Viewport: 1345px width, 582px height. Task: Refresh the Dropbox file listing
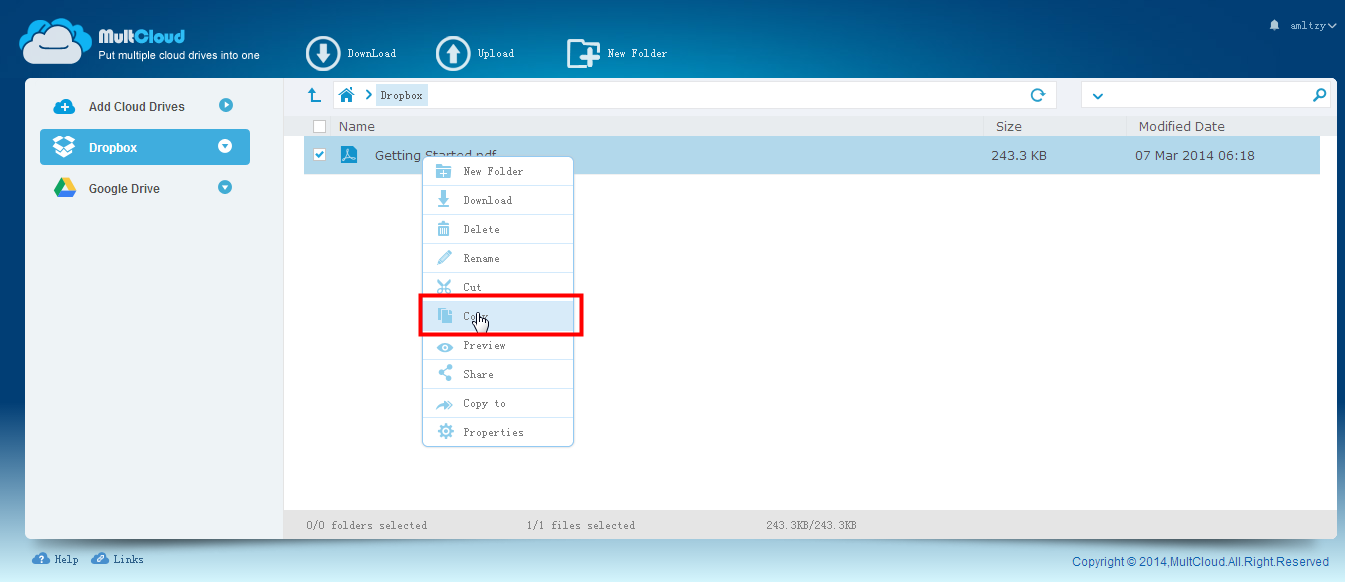pyautogui.click(x=1038, y=95)
